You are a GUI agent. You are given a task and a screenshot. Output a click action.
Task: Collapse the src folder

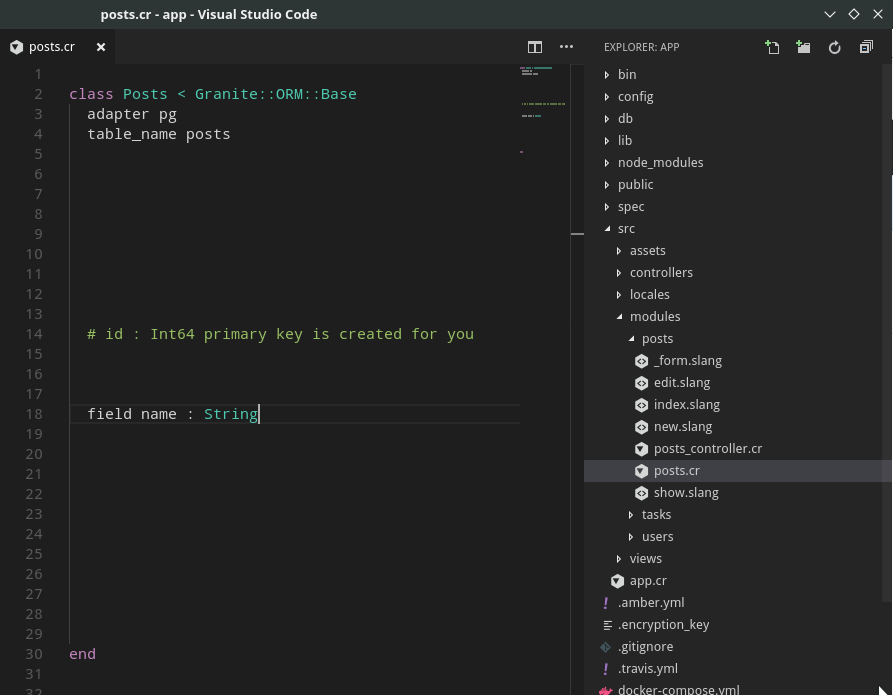tap(607, 228)
